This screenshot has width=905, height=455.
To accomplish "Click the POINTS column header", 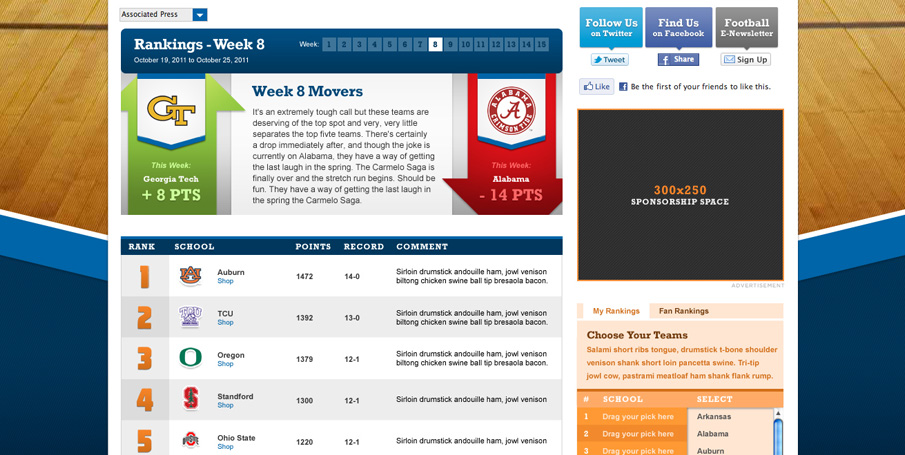I will 313,247.
